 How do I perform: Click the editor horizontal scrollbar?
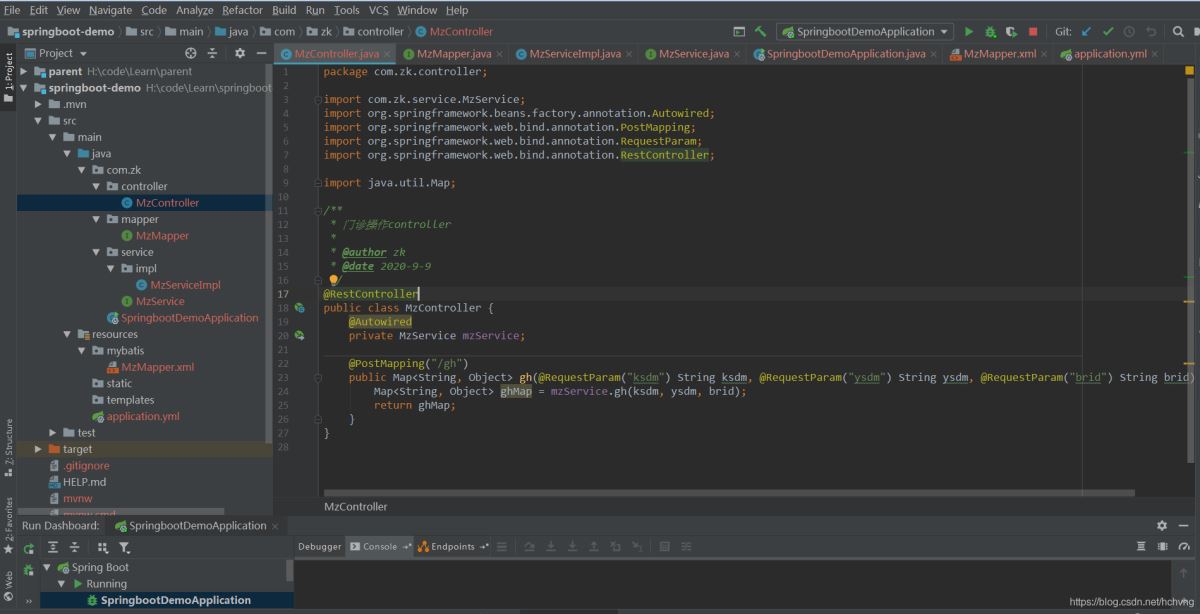click(x=730, y=492)
